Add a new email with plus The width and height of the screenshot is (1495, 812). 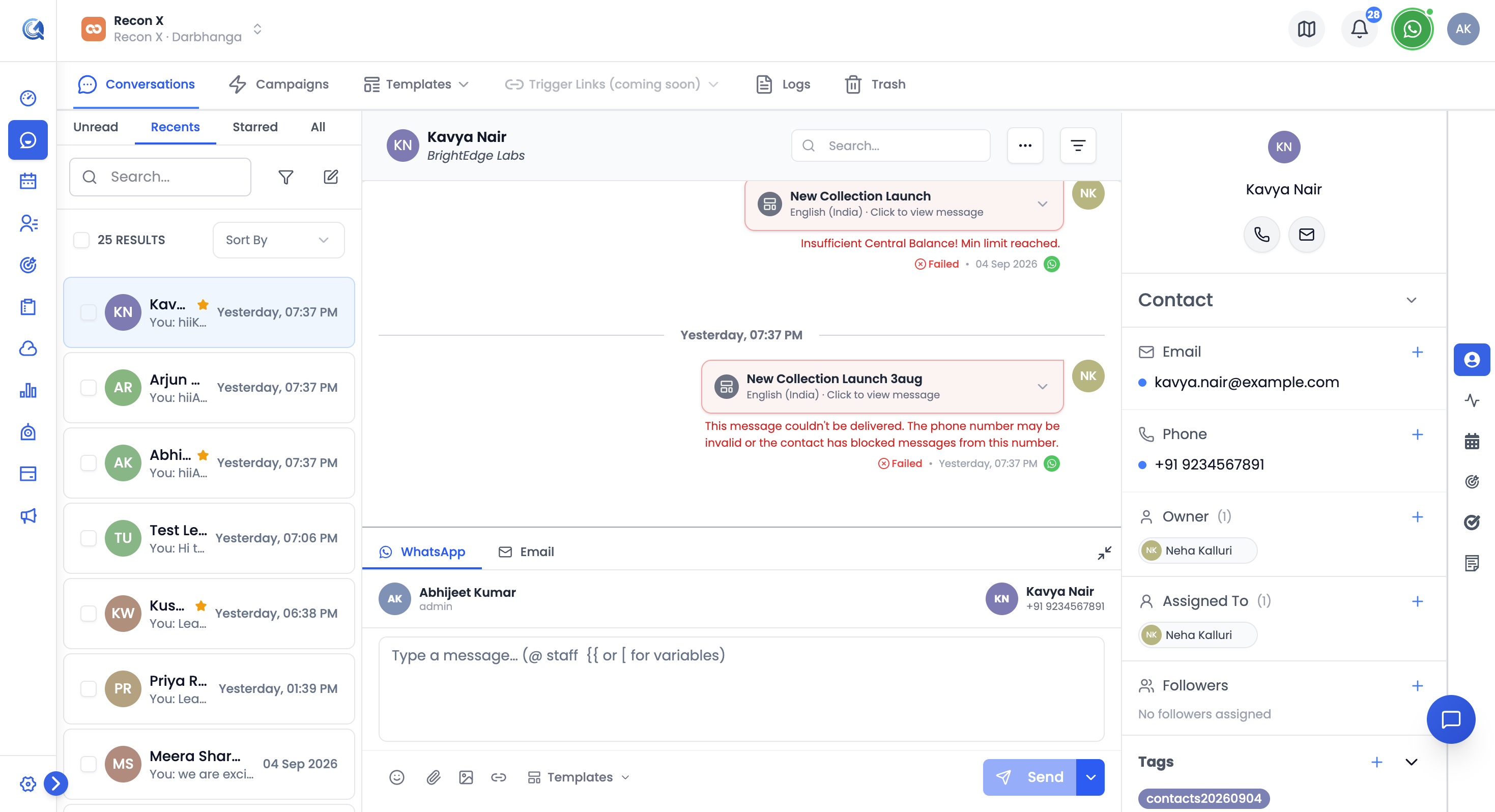tap(1417, 352)
